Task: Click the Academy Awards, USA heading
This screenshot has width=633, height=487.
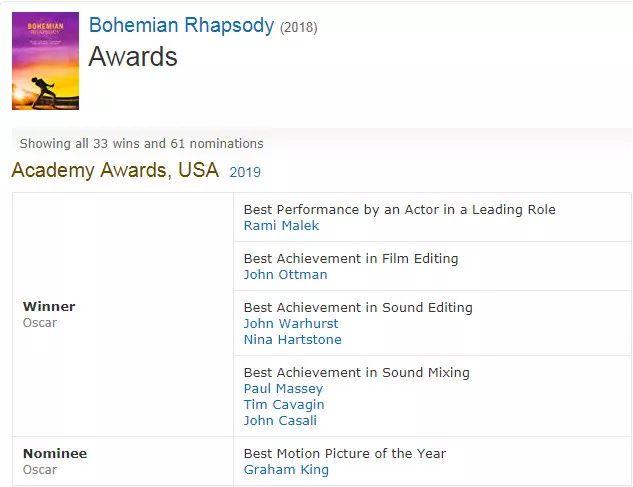Action: 115,170
